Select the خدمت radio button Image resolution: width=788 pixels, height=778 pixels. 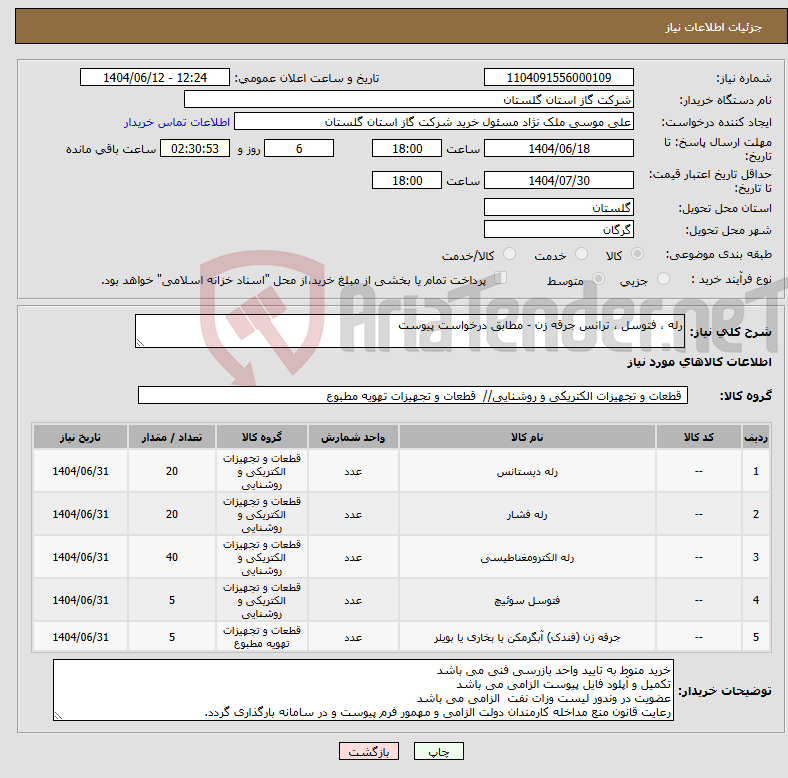pyautogui.click(x=581, y=254)
